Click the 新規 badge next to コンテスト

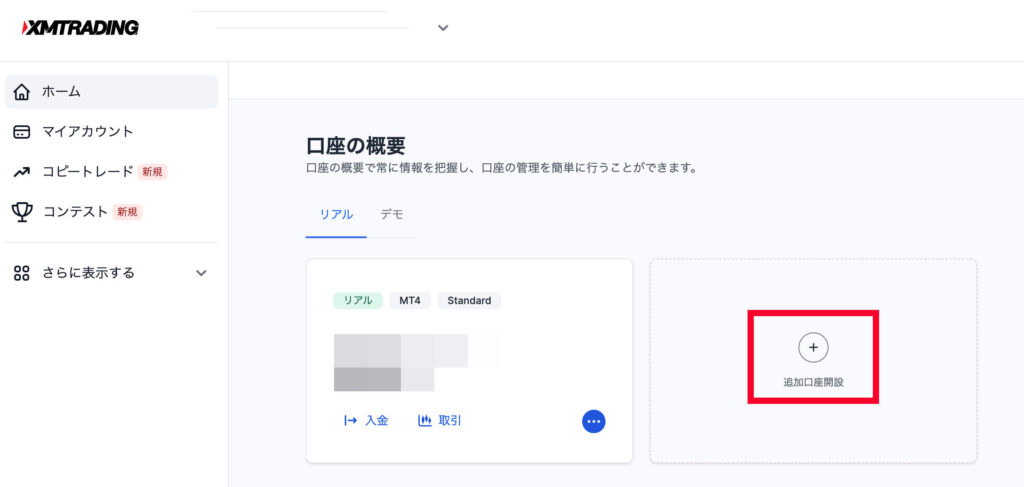127,212
